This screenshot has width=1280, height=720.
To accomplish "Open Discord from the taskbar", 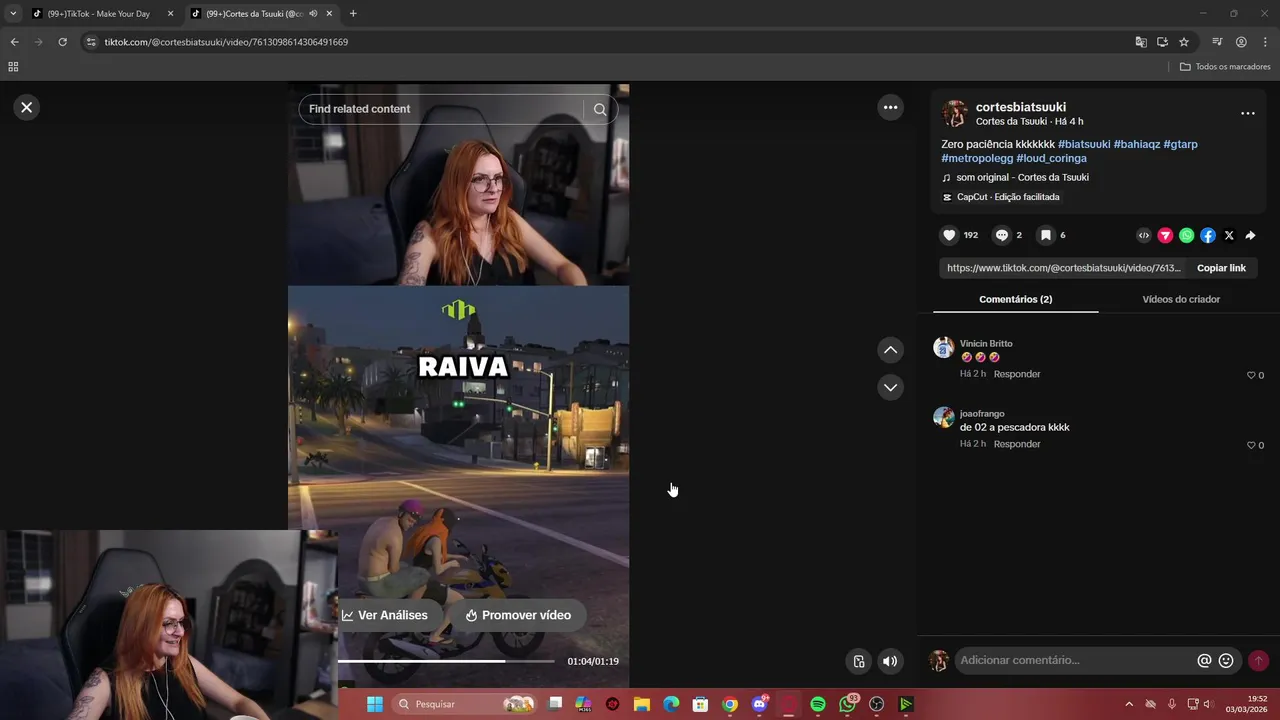I will [760, 704].
